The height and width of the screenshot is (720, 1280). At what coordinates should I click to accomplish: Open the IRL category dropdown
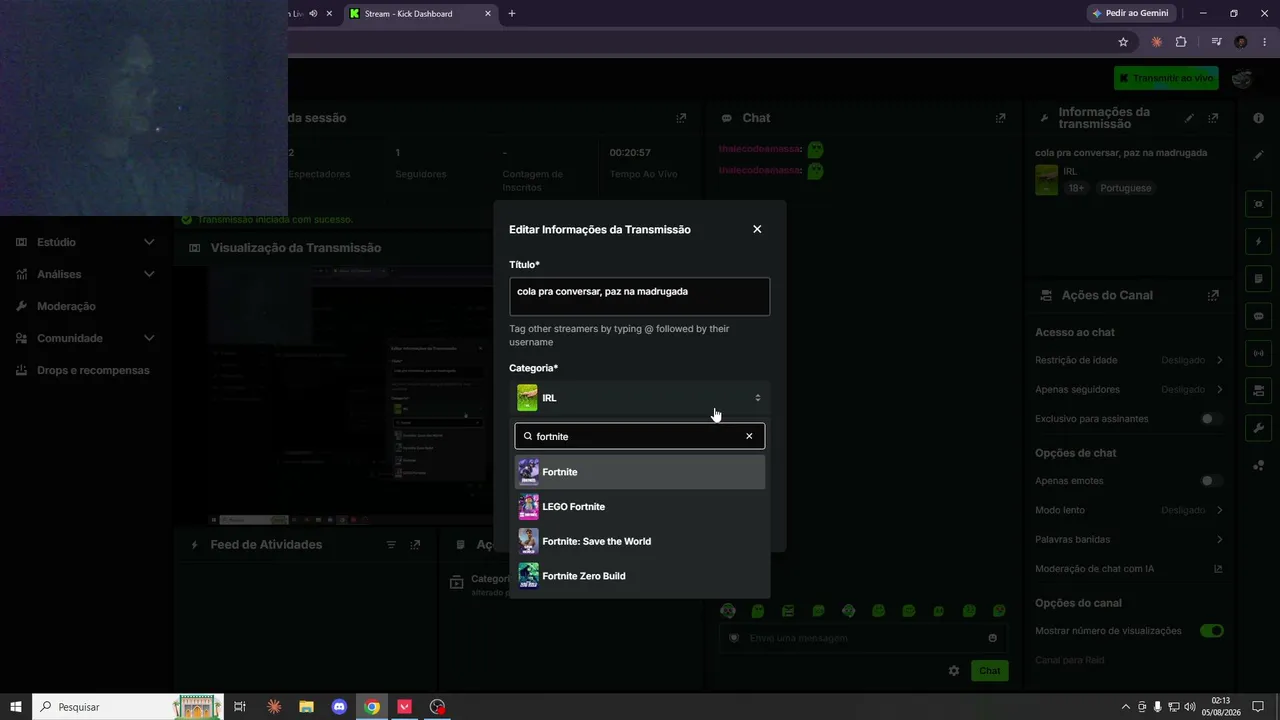639,398
